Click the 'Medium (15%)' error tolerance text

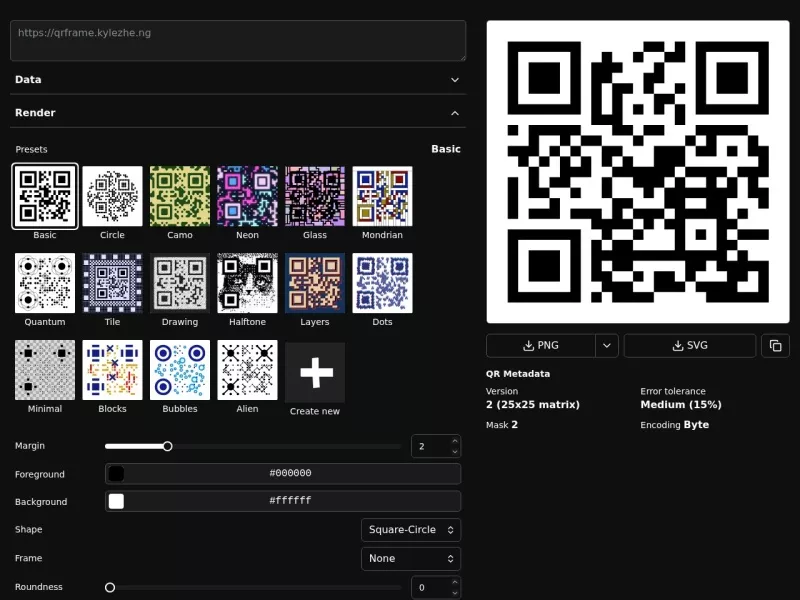pos(681,405)
